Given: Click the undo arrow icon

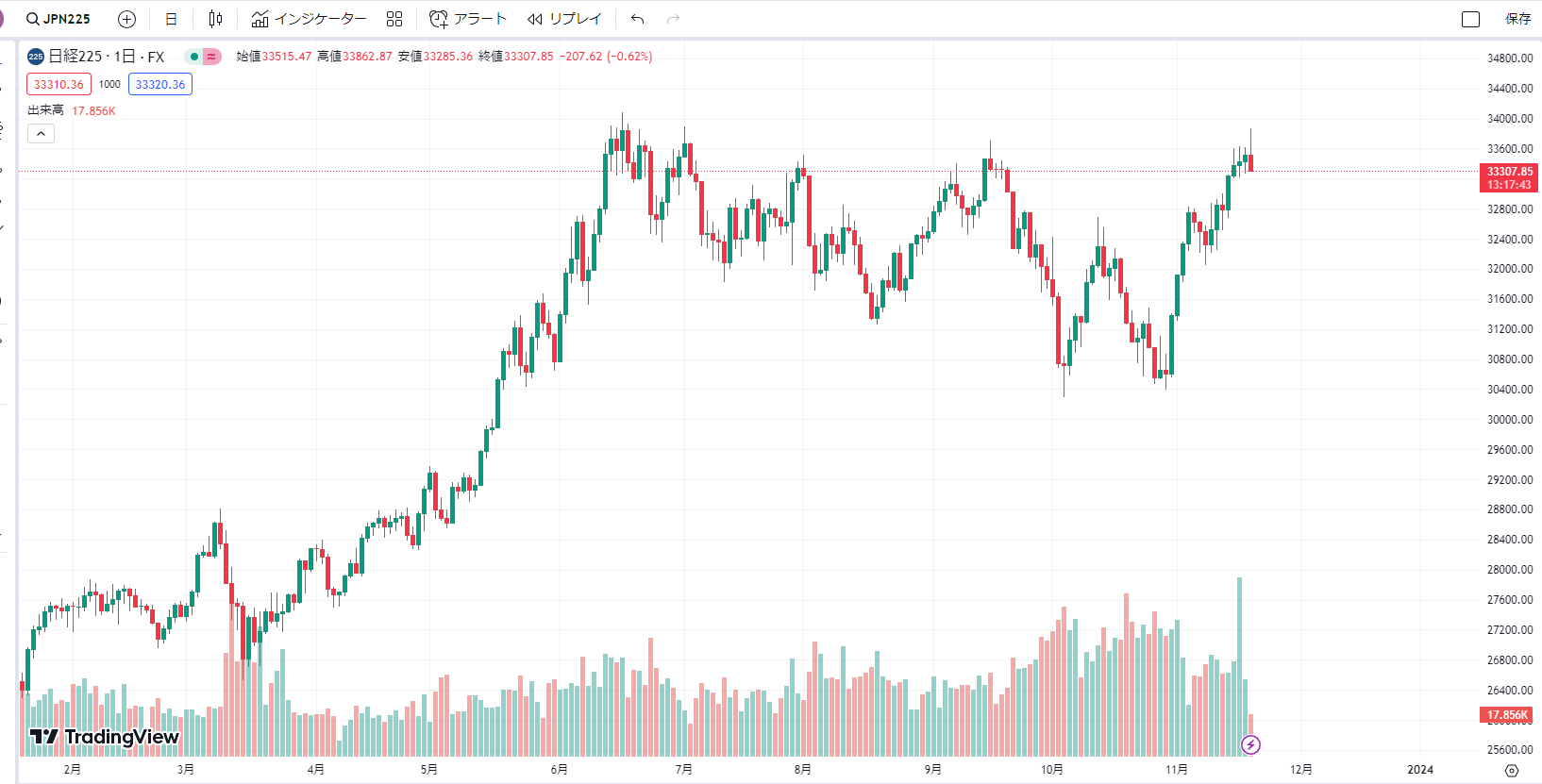Looking at the screenshot, I should (638, 19).
